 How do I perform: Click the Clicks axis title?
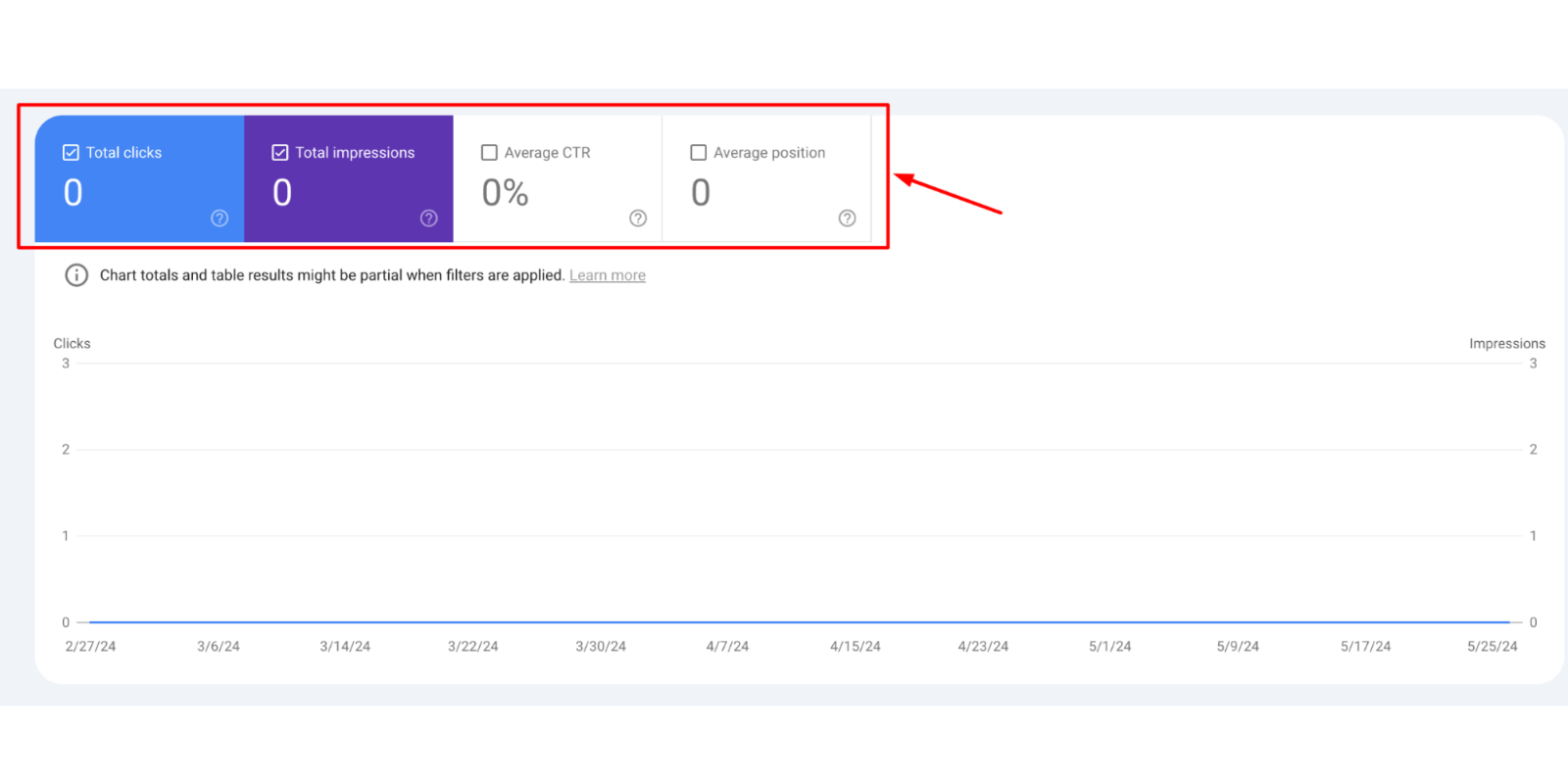coord(72,344)
